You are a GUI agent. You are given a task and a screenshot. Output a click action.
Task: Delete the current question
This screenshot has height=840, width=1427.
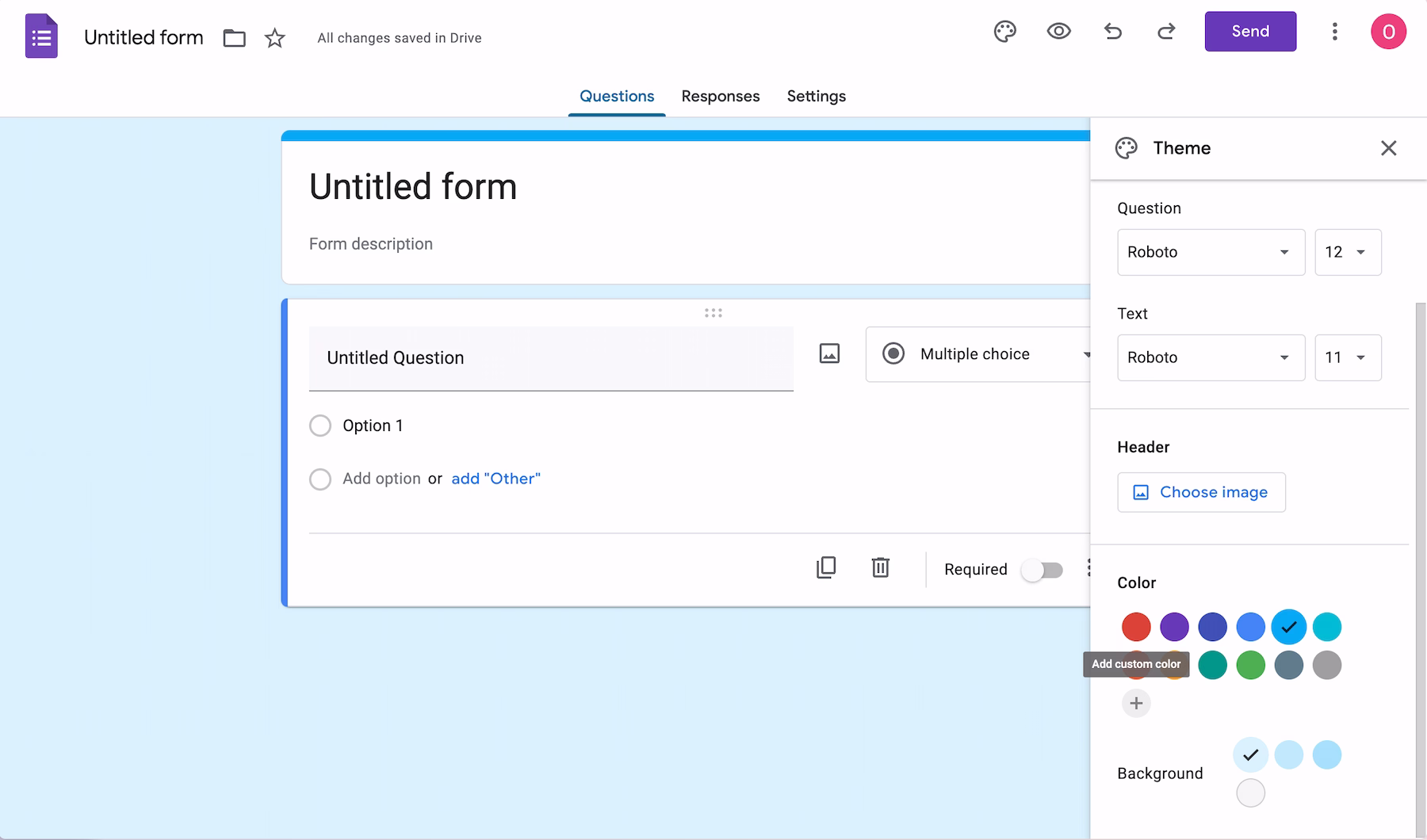coord(880,567)
